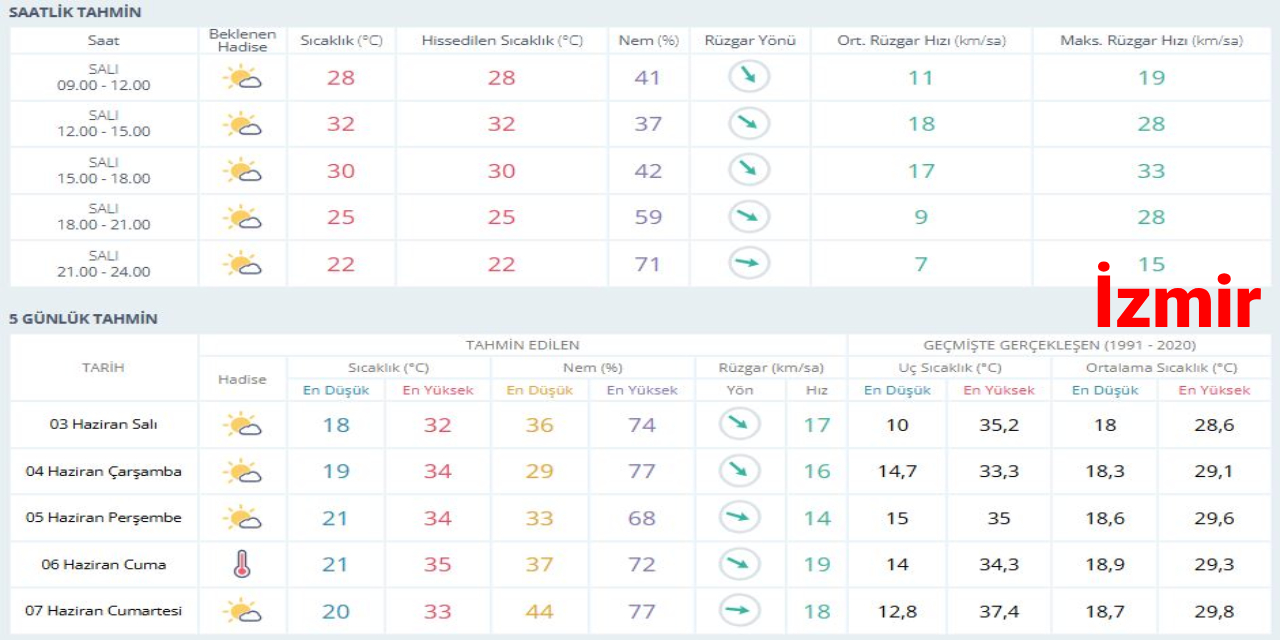Click the weather icon for 09.00 - 12.00
The width and height of the screenshot is (1280, 640).
coord(242,78)
